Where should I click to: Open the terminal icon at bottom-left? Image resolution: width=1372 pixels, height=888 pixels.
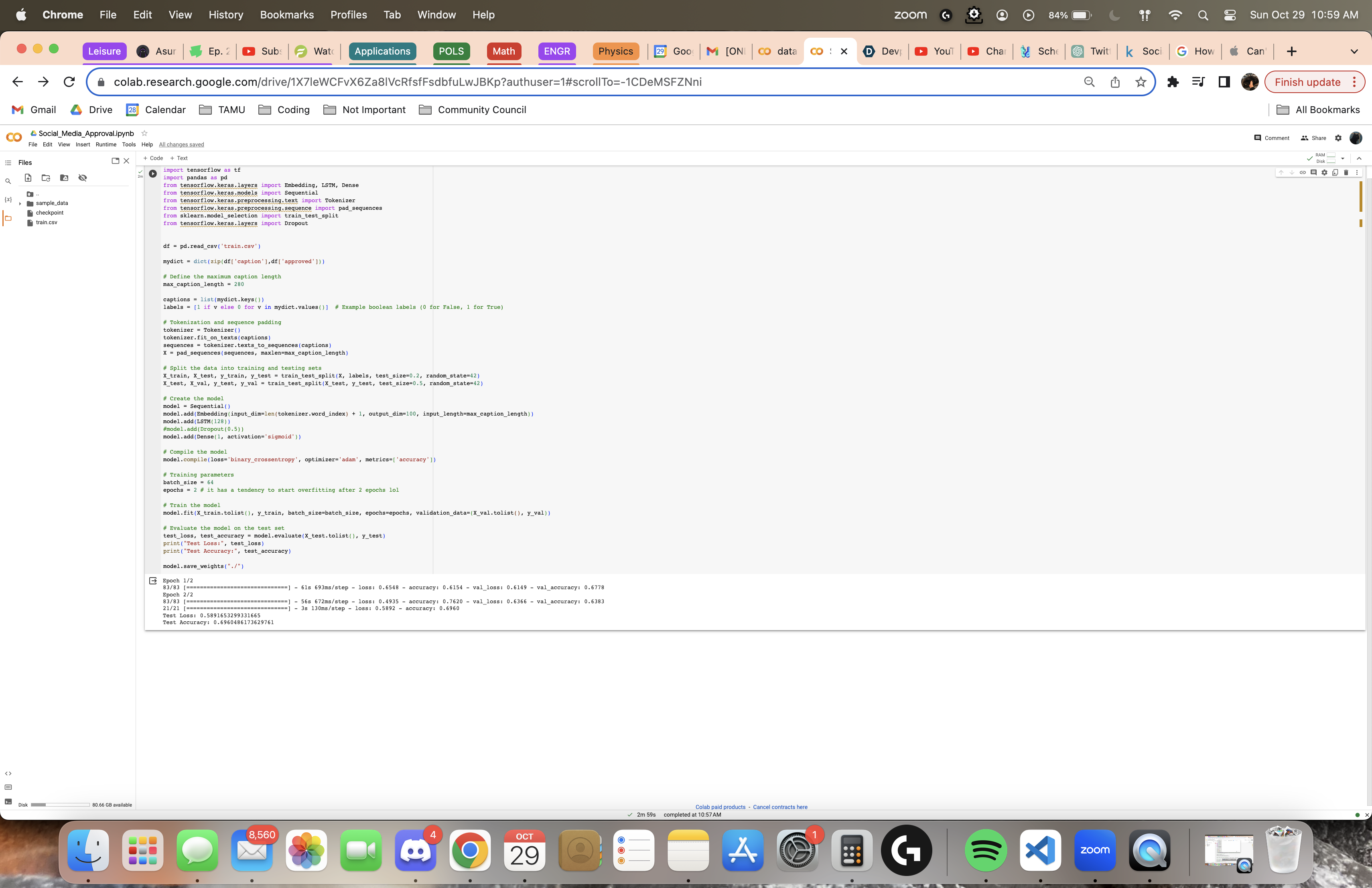click(8, 801)
